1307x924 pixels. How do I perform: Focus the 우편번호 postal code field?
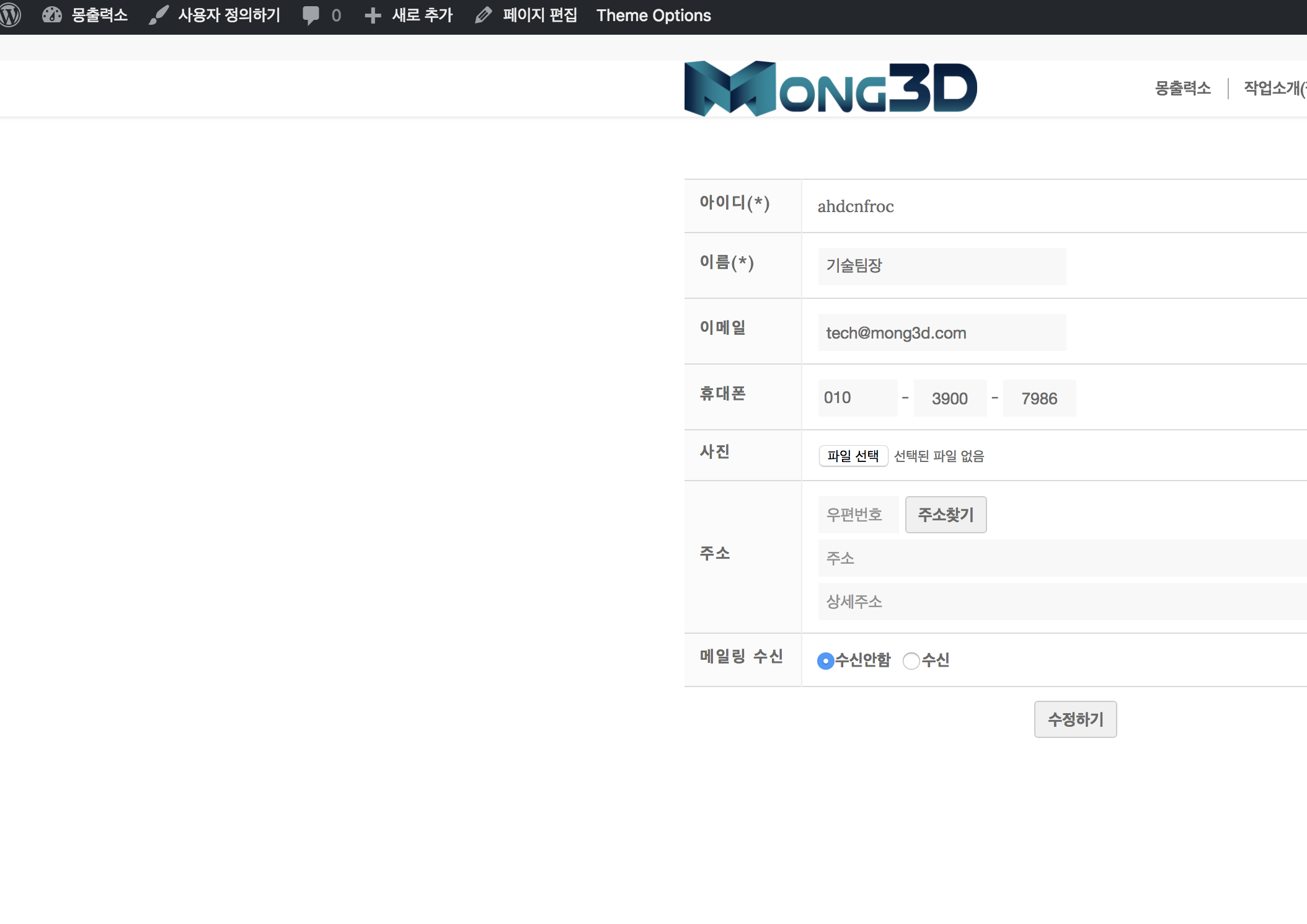click(859, 515)
